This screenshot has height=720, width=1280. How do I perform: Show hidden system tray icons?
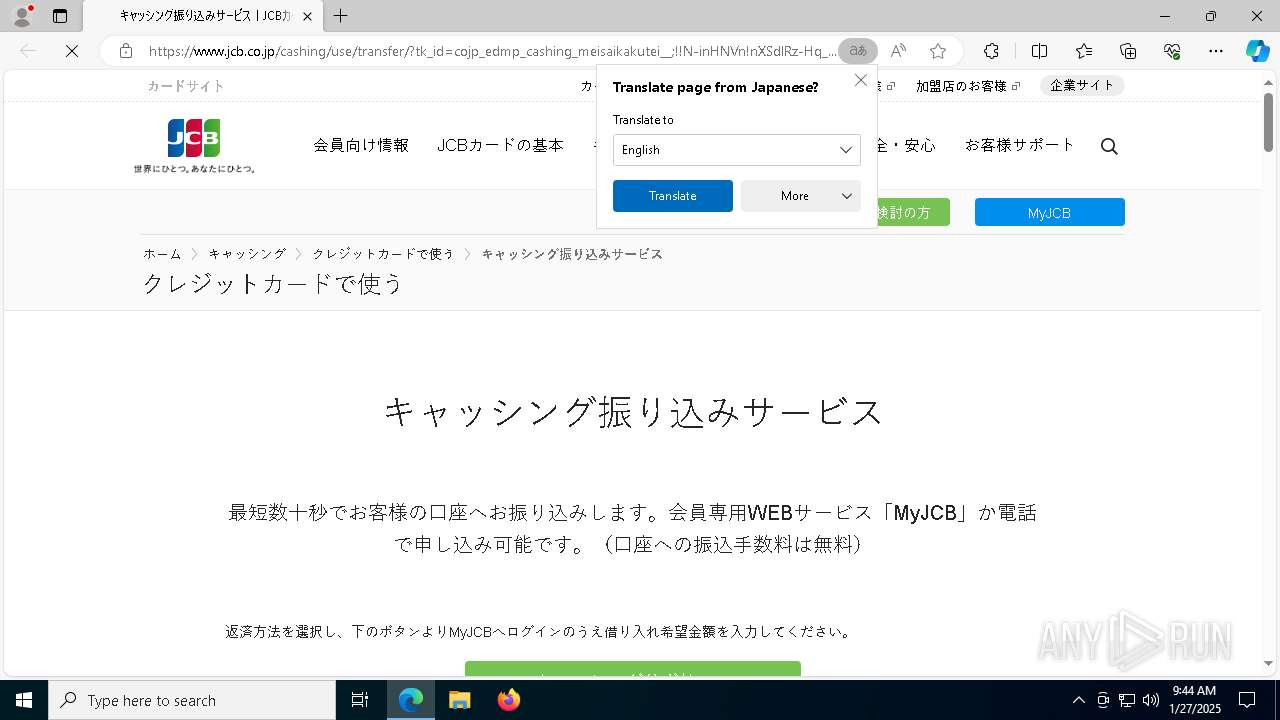pyautogui.click(x=1078, y=700)
